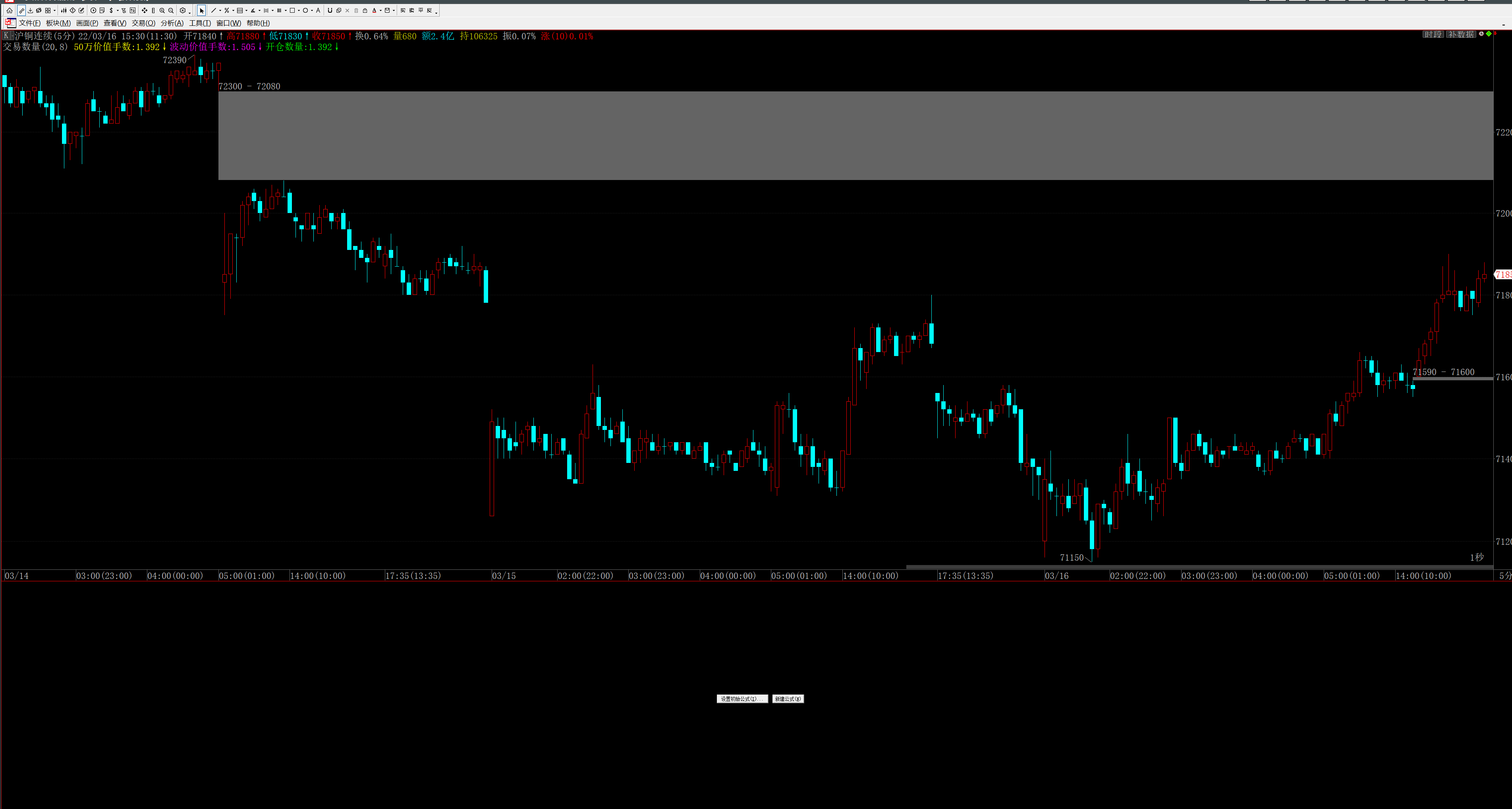Toggle the drawing-tools ruler pencil icon
1512x809 pixels.
point(21,11)
